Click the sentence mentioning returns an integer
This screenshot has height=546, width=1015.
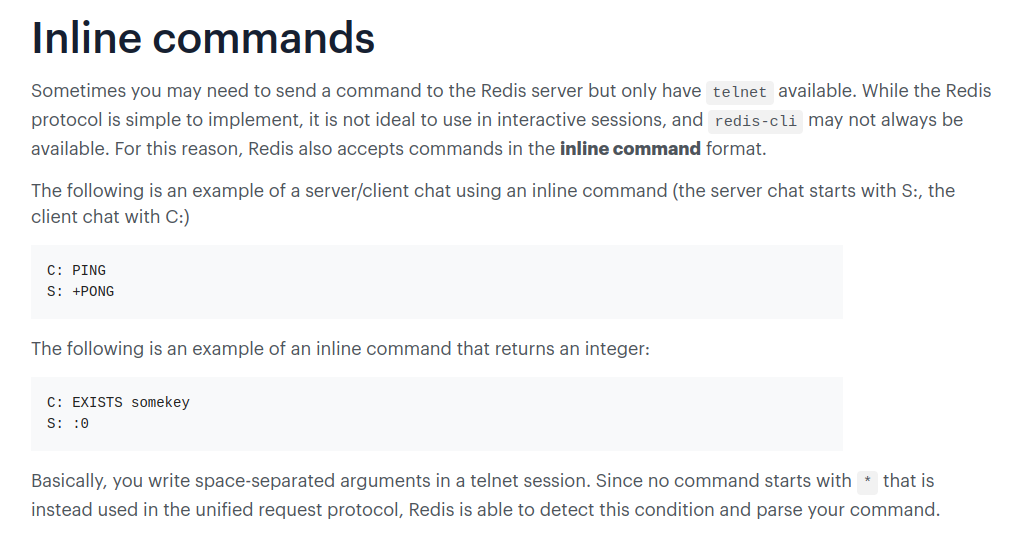340,348
